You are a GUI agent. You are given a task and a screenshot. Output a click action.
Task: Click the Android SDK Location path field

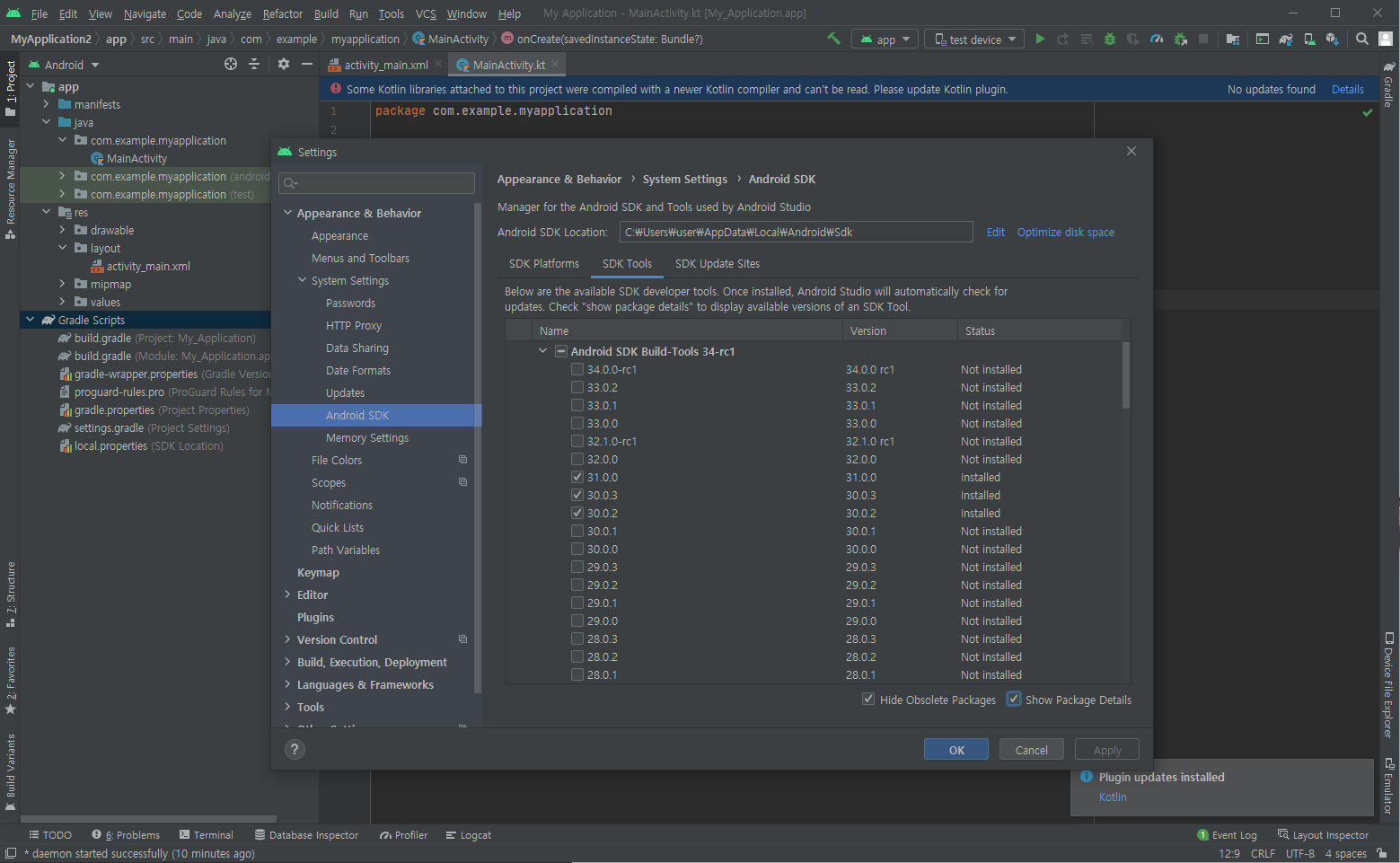point(796,232)
